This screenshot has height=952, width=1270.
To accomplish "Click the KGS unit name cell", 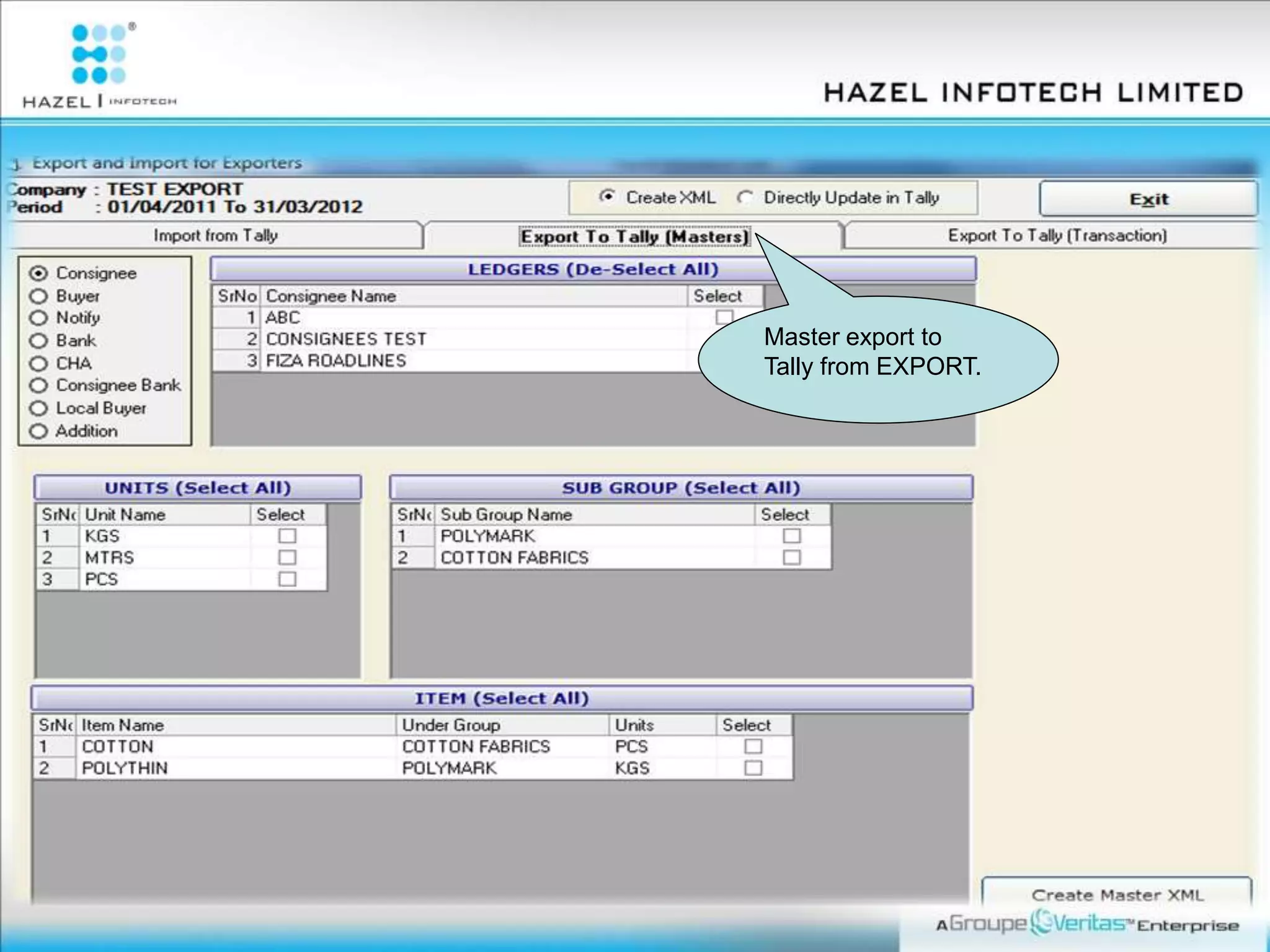I will coord(165,536).
